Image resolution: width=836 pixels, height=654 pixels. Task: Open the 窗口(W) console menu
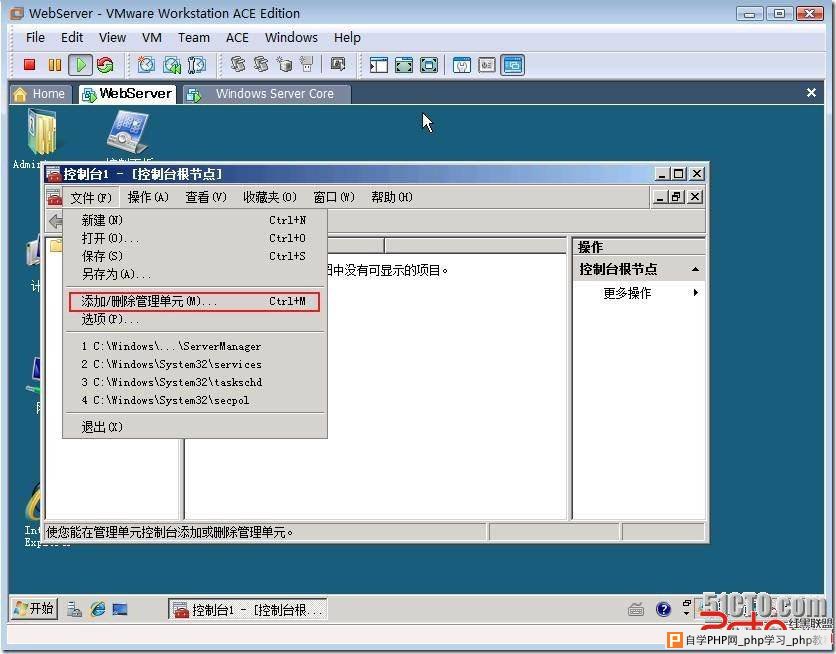pyautogui.click(x=334, y=197)
